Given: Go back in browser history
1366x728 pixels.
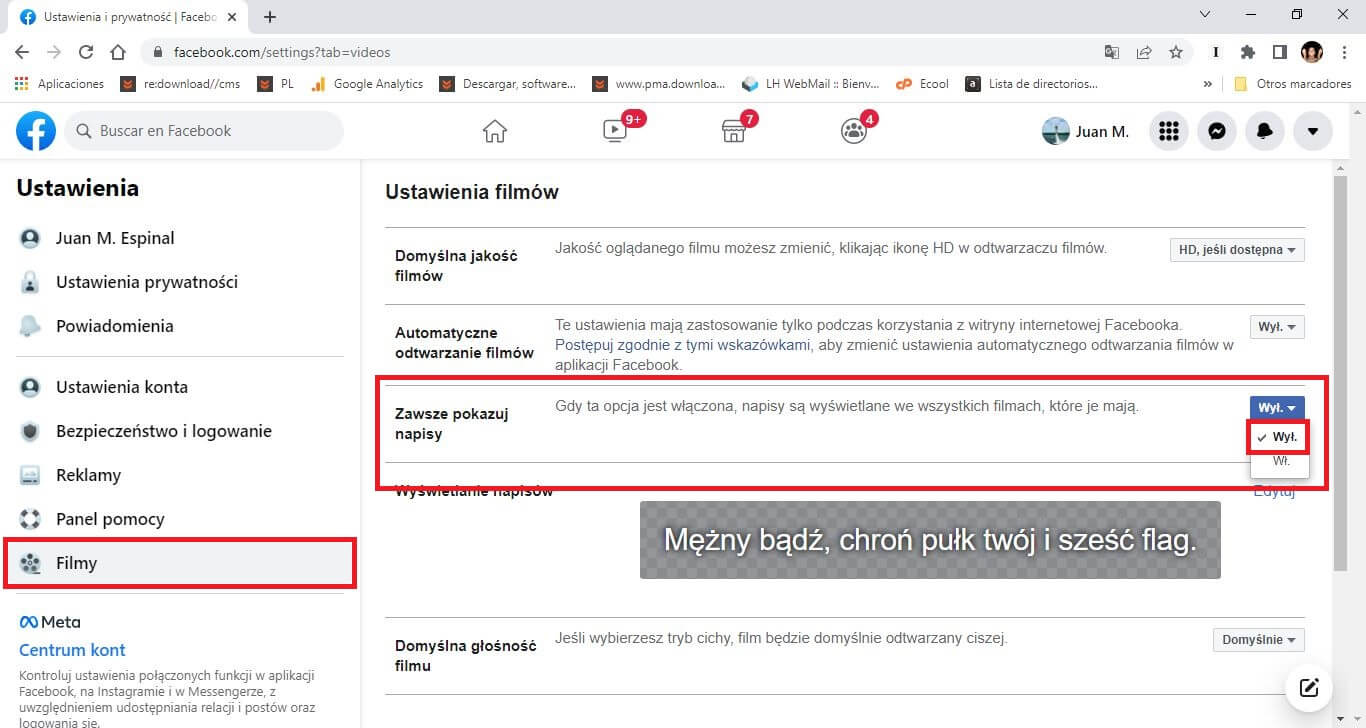Looking at the screenshot, I should [22, 52].
